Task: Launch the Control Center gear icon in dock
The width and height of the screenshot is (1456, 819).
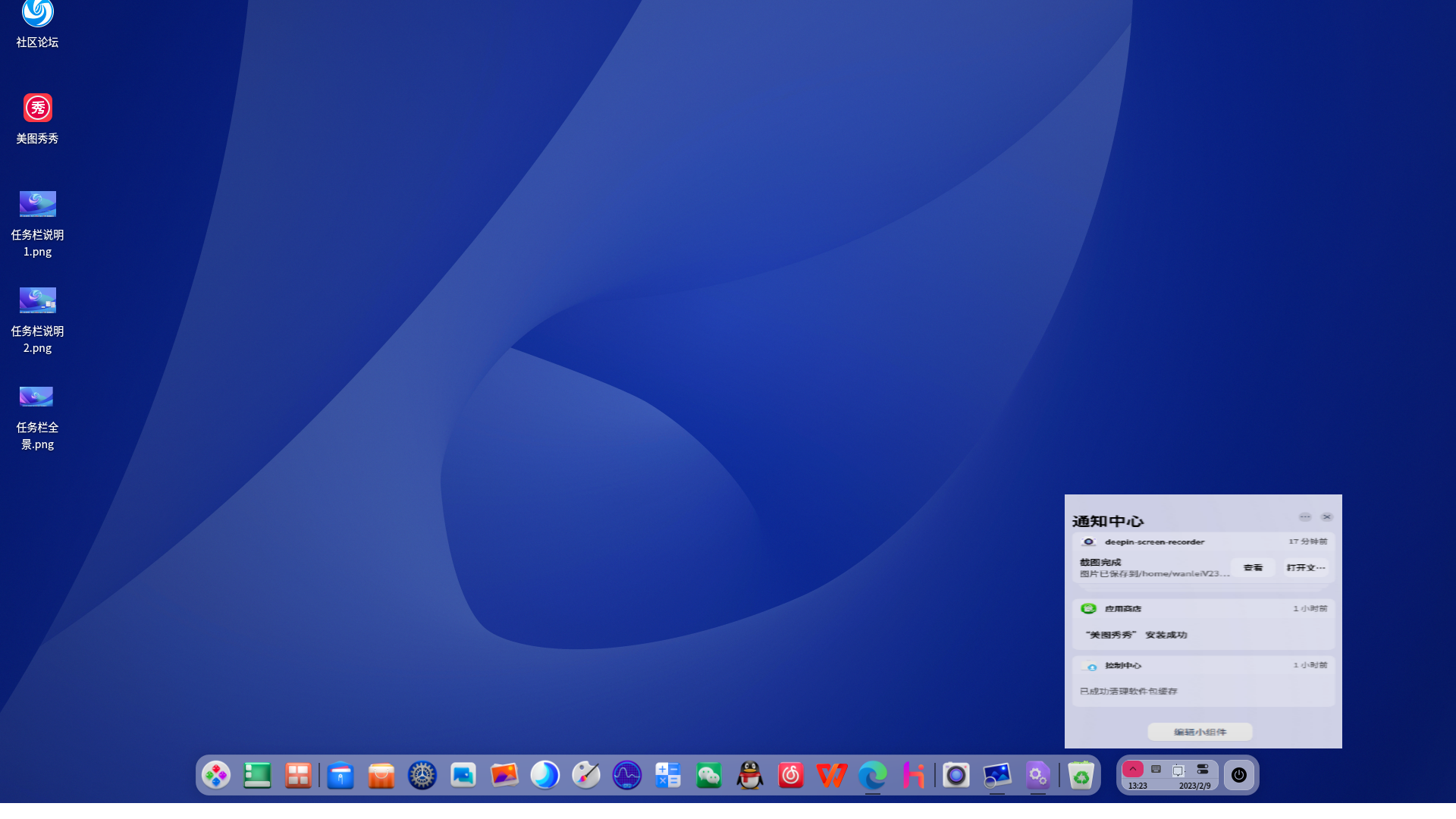Action: point(422,775)
